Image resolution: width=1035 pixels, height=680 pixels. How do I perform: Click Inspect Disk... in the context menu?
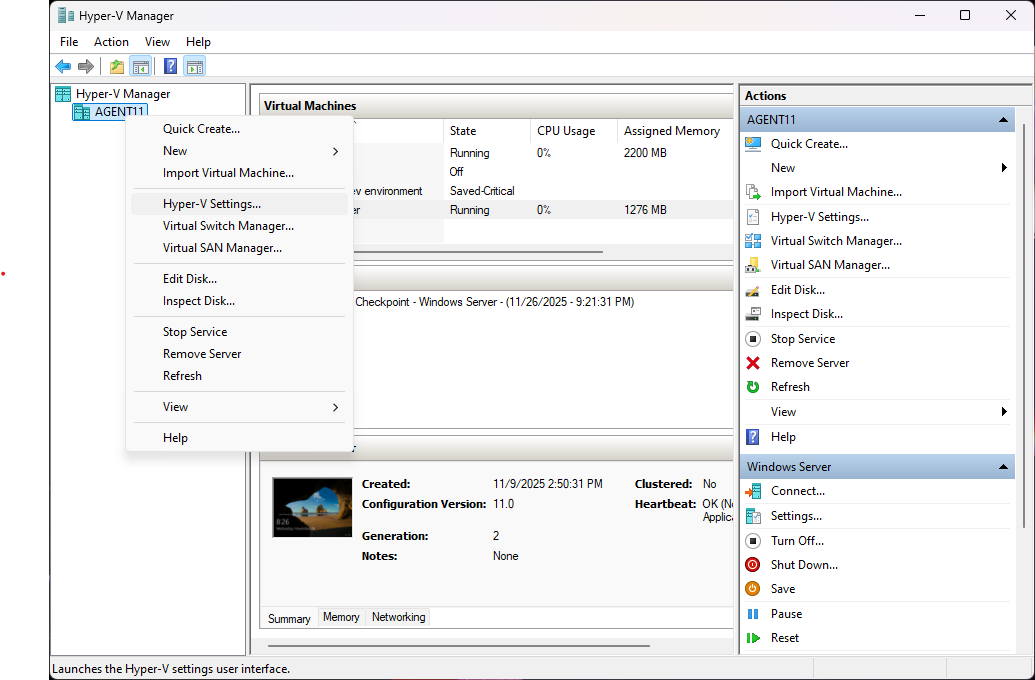[199, 301]
